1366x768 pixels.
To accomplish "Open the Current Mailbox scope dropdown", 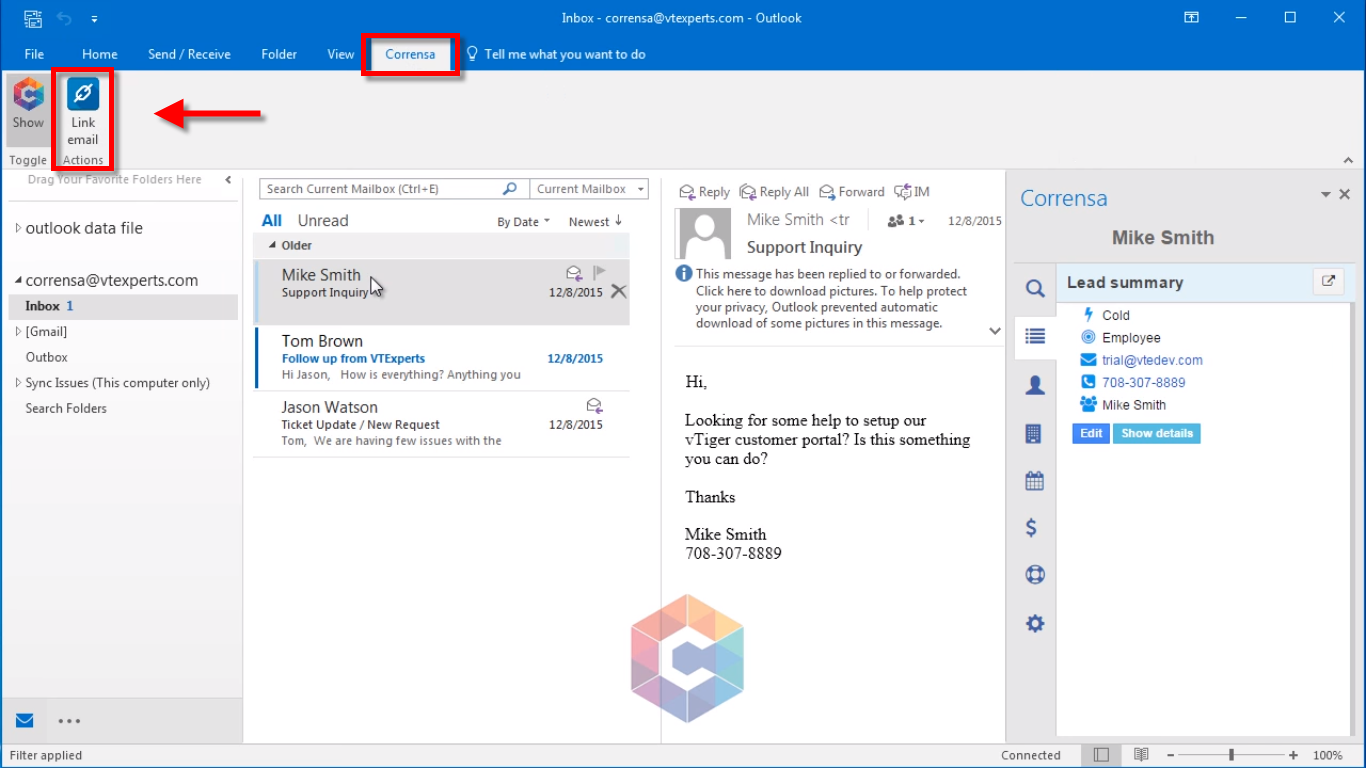I will click(589, 189).
